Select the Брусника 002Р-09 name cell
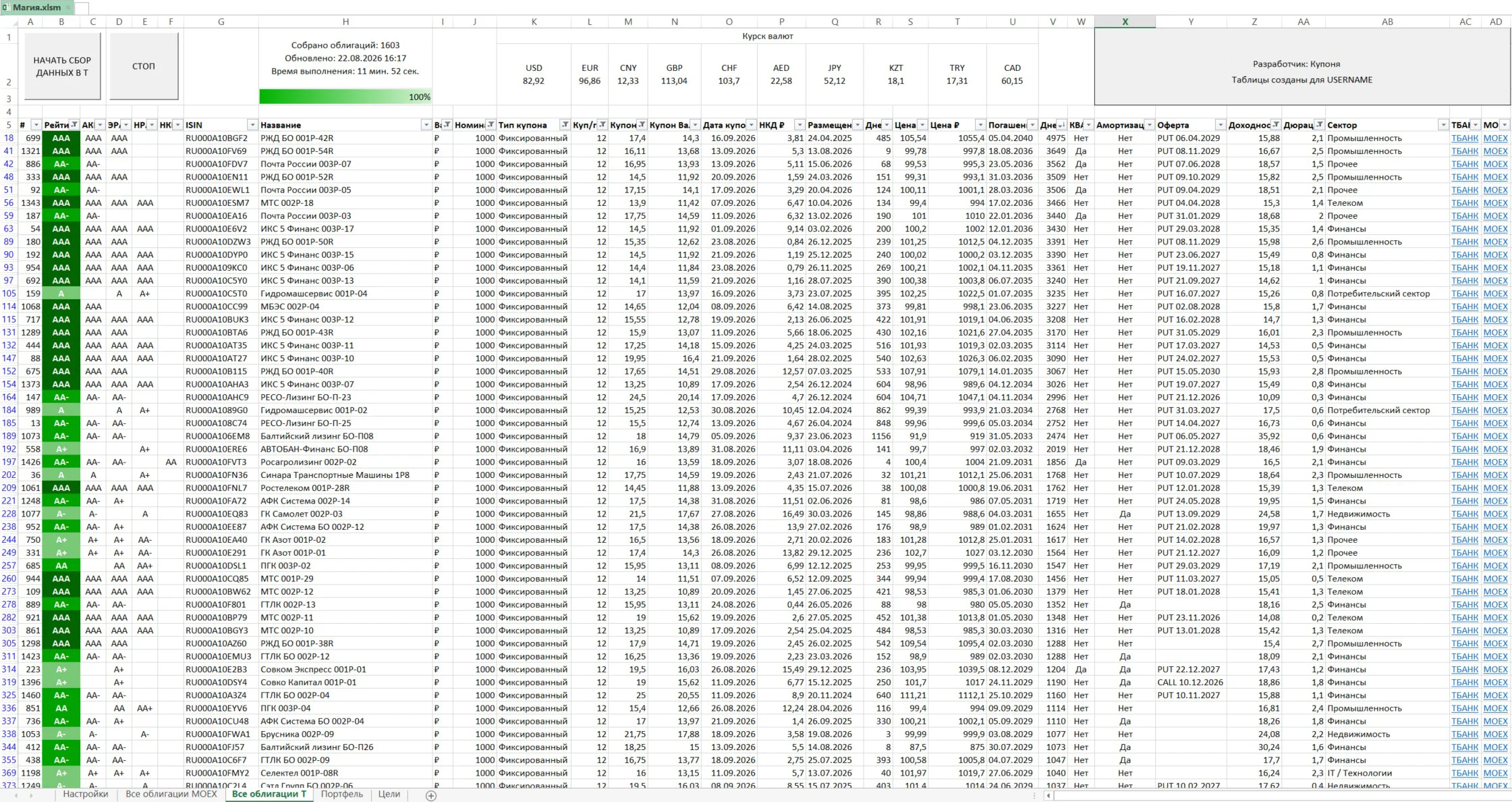1512x802 pixels. (345, 734)
